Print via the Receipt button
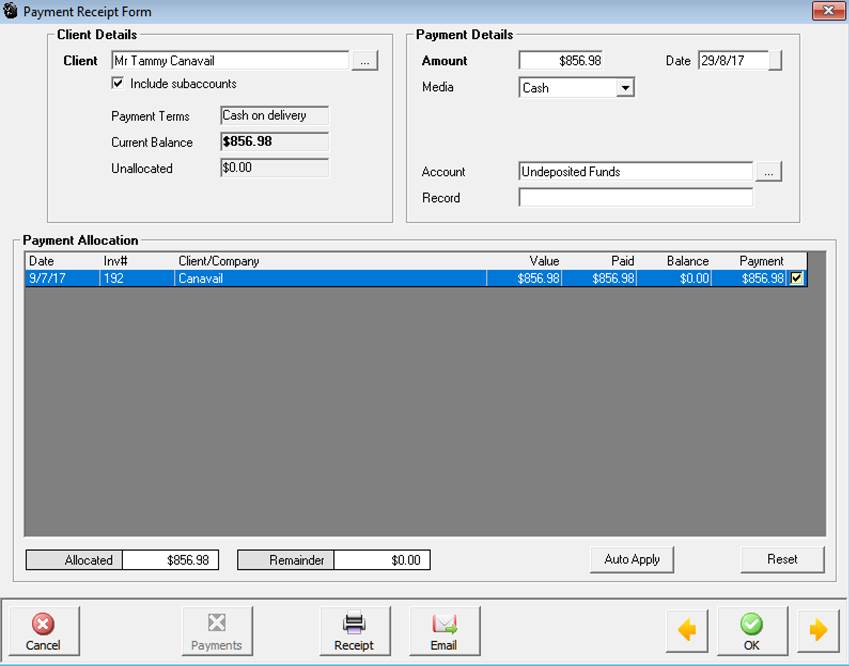Image resolution: width=849 pixels, height=666 pixels. point(354,631)
